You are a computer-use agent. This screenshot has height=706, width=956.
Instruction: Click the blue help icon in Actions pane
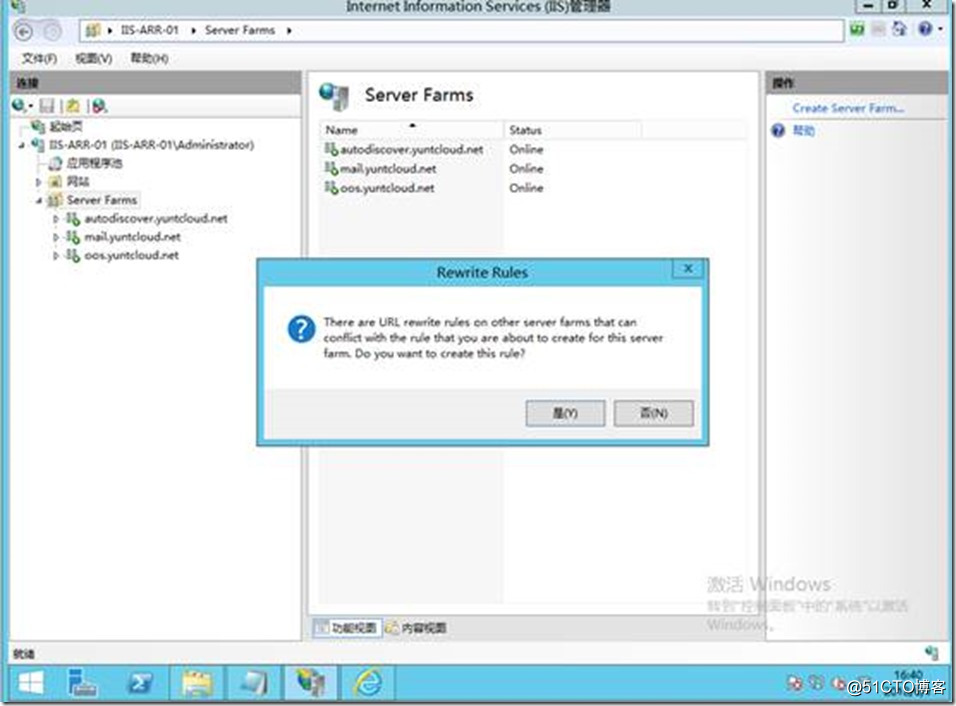click(x=778, y=130)
